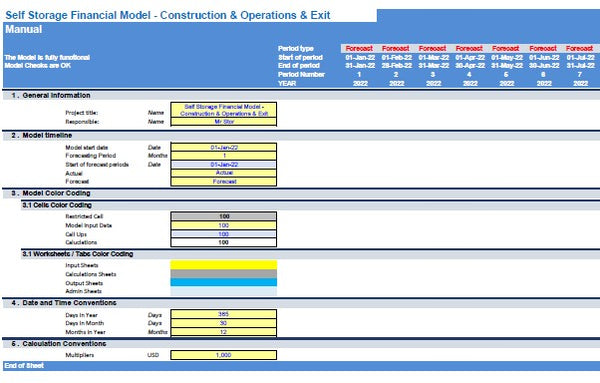Select the Project title input cell
The height and width of the screenshot is (383, 600).
point(223,110)
